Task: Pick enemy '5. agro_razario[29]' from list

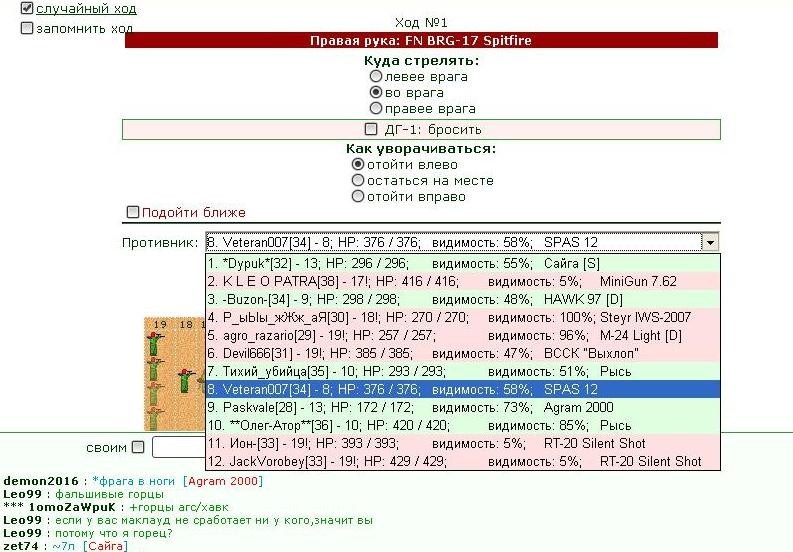Action: point(463,335)
